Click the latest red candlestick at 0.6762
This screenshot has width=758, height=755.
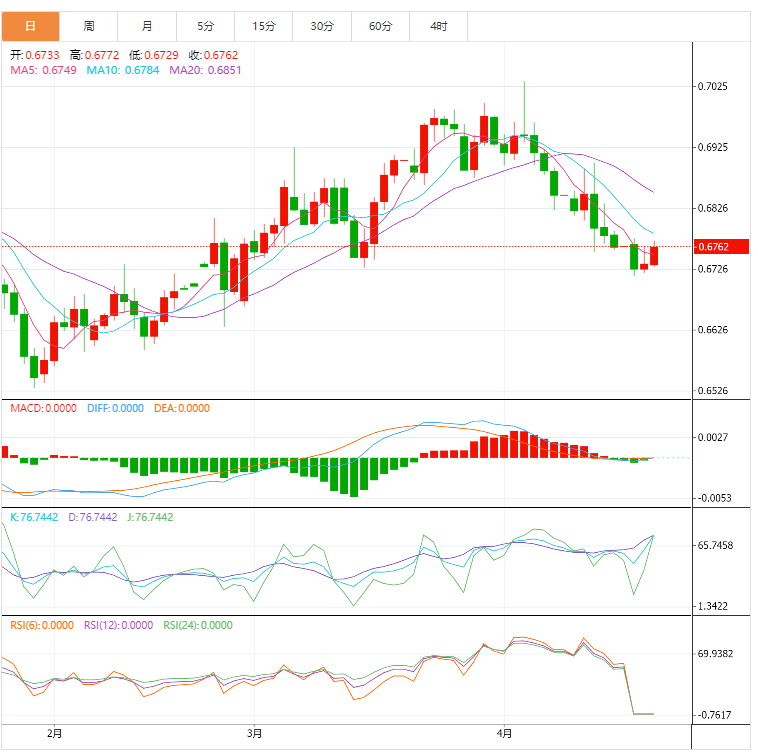[x=654, y=256]
